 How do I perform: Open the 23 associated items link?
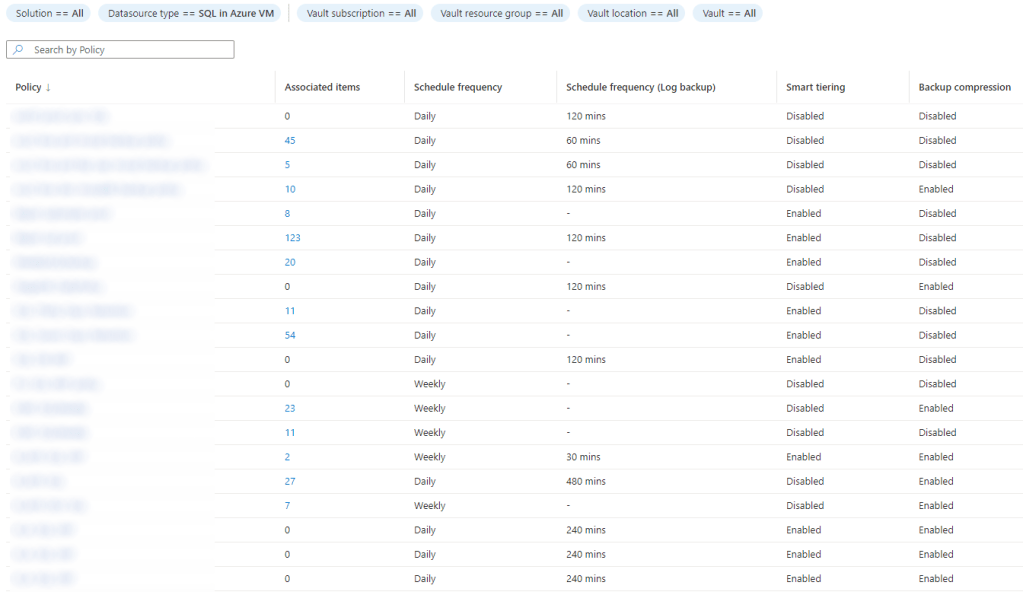pyautogui.click(x=290, y=409)
